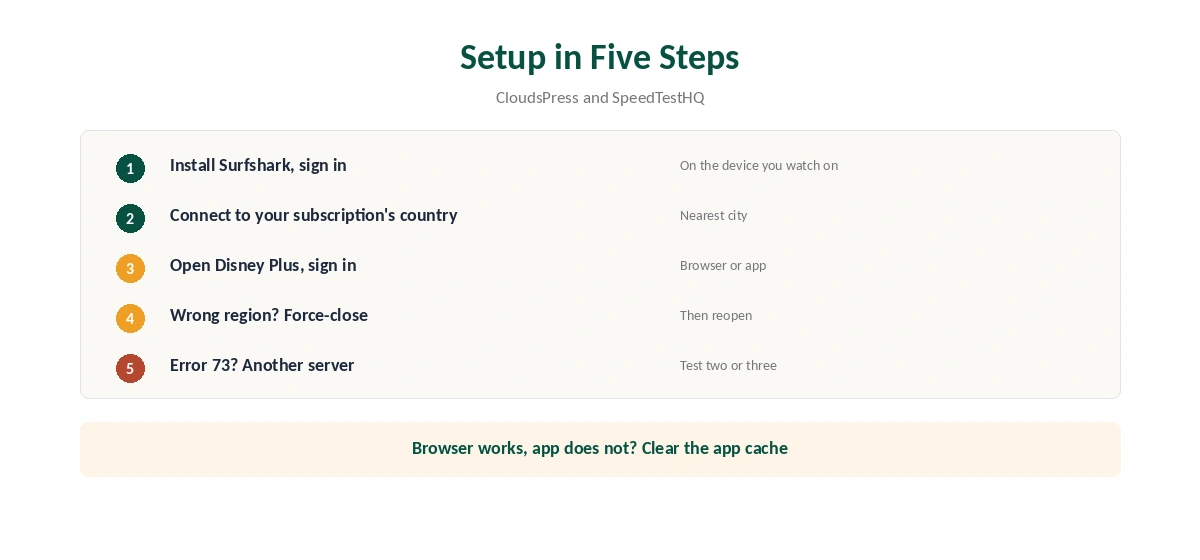Select the 'Setup in Five Steps' heading
The height and width of the screenshot is (560, 1200).
pyautogui.click(x=600, y=57)
